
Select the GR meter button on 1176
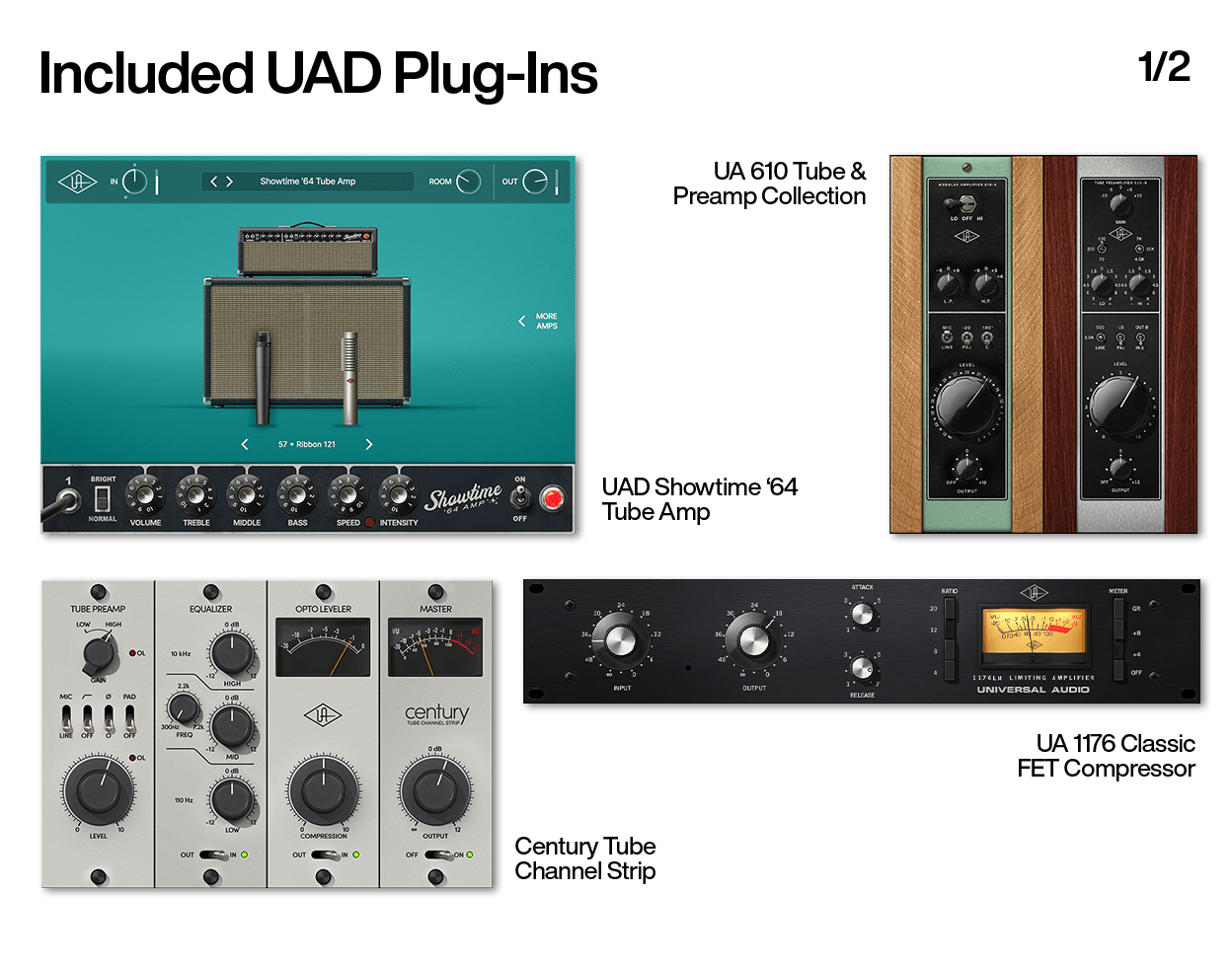1118,609
